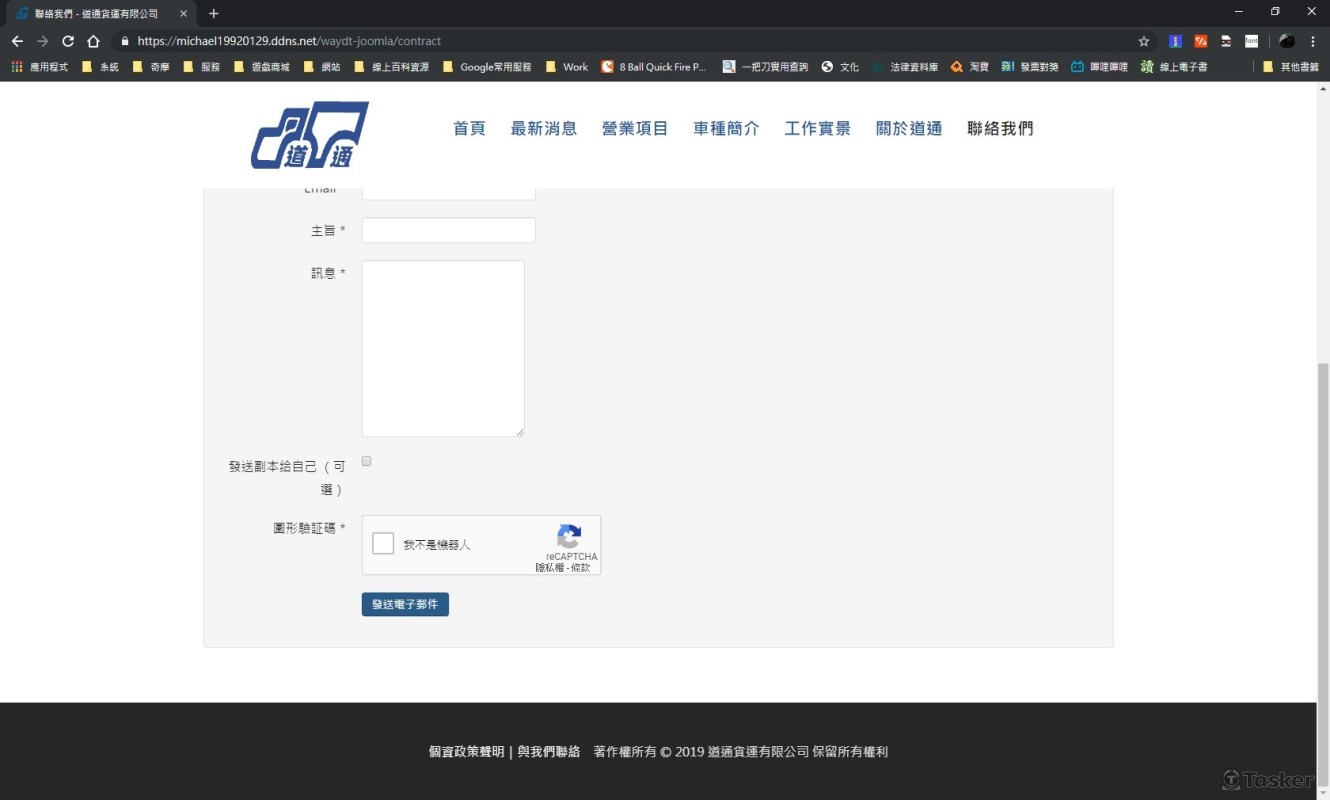This screenshot has width=1330, height=800.
Task: Open the 8 Ball Quick Fire Pool bookmark
Action: click(x=652, y=67)
